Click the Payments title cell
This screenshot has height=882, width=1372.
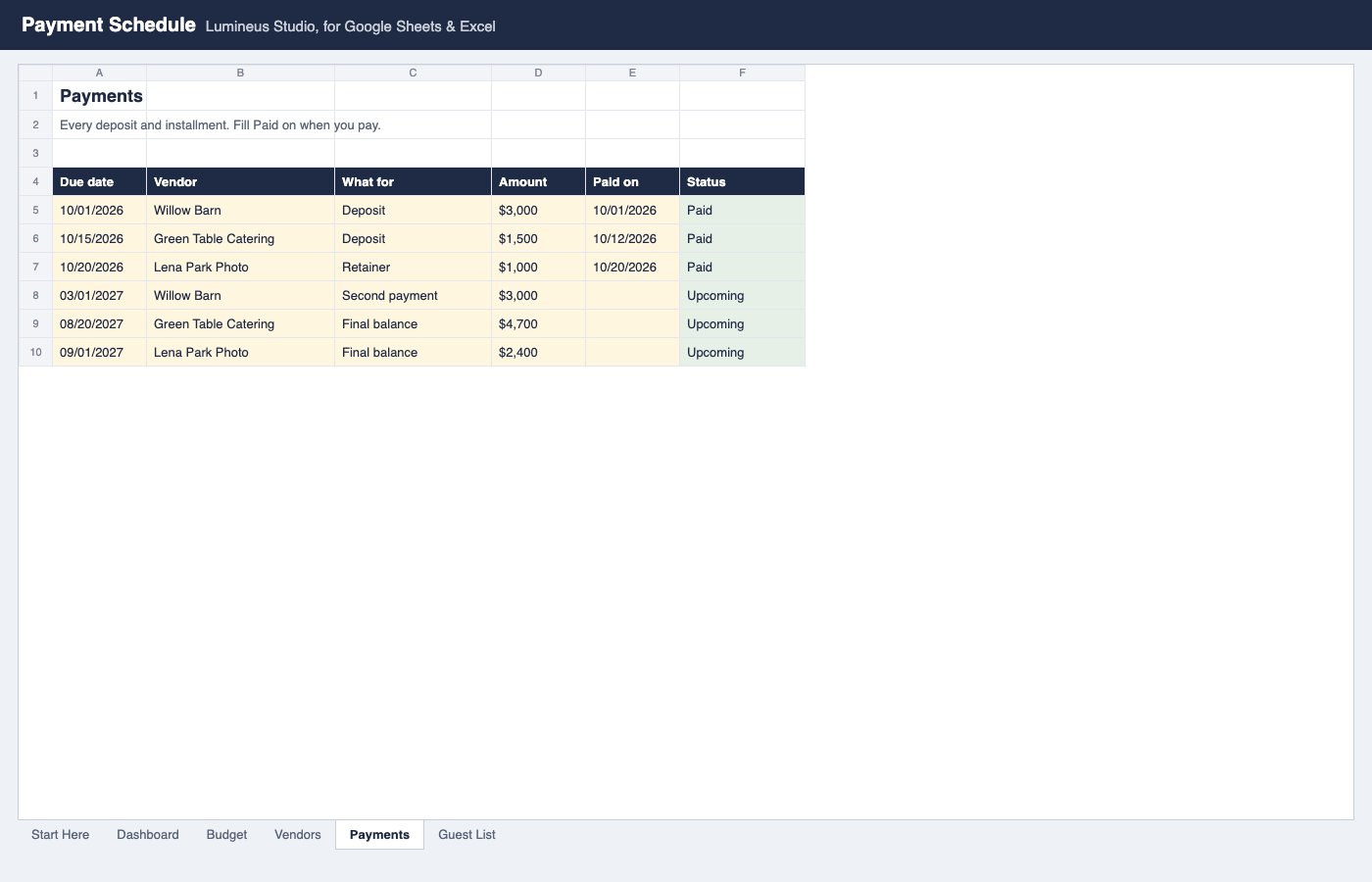pos(99,96)
